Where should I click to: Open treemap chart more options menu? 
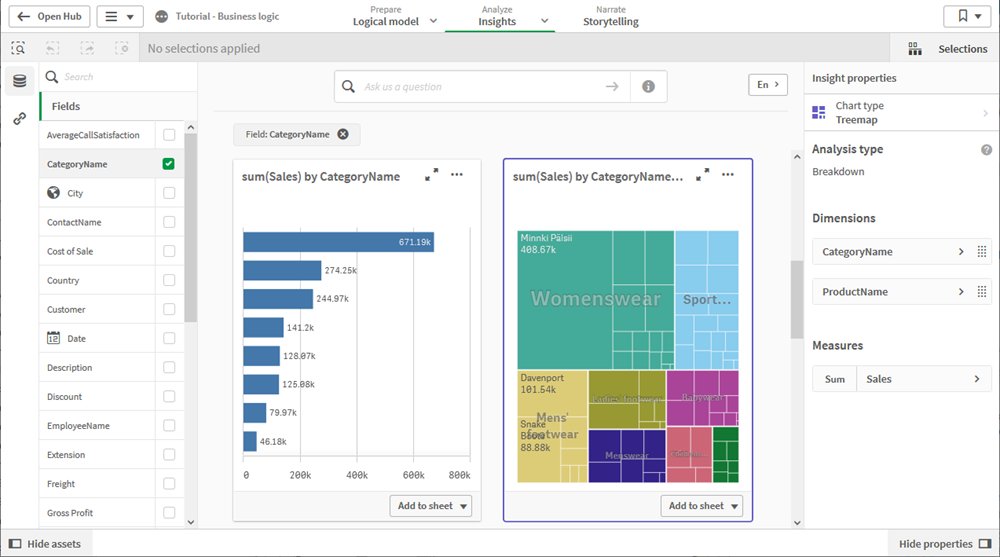(728, 175)
